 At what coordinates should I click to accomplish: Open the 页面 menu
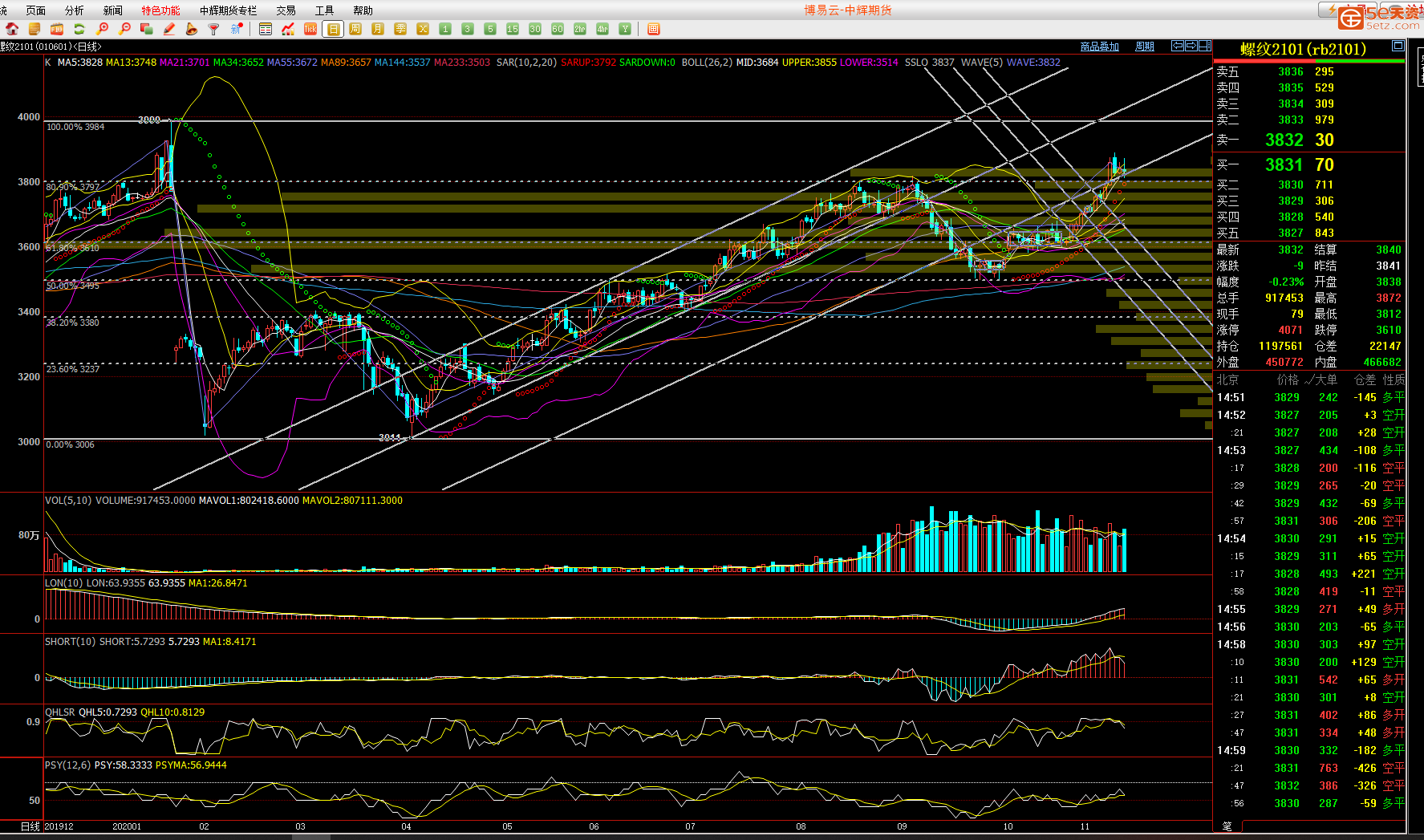tap(35, 10)
